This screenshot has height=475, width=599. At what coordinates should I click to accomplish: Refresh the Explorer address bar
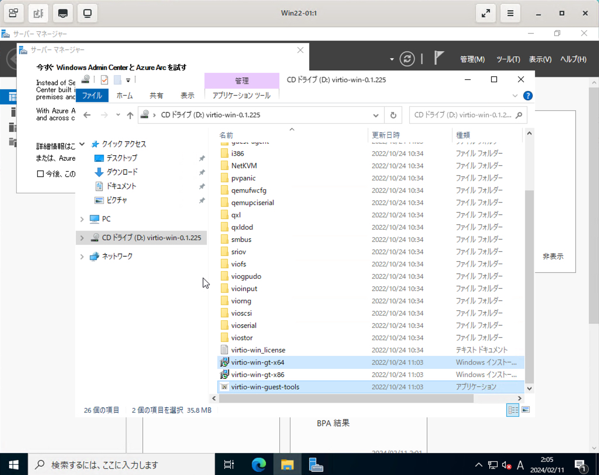tap(393, 115)
